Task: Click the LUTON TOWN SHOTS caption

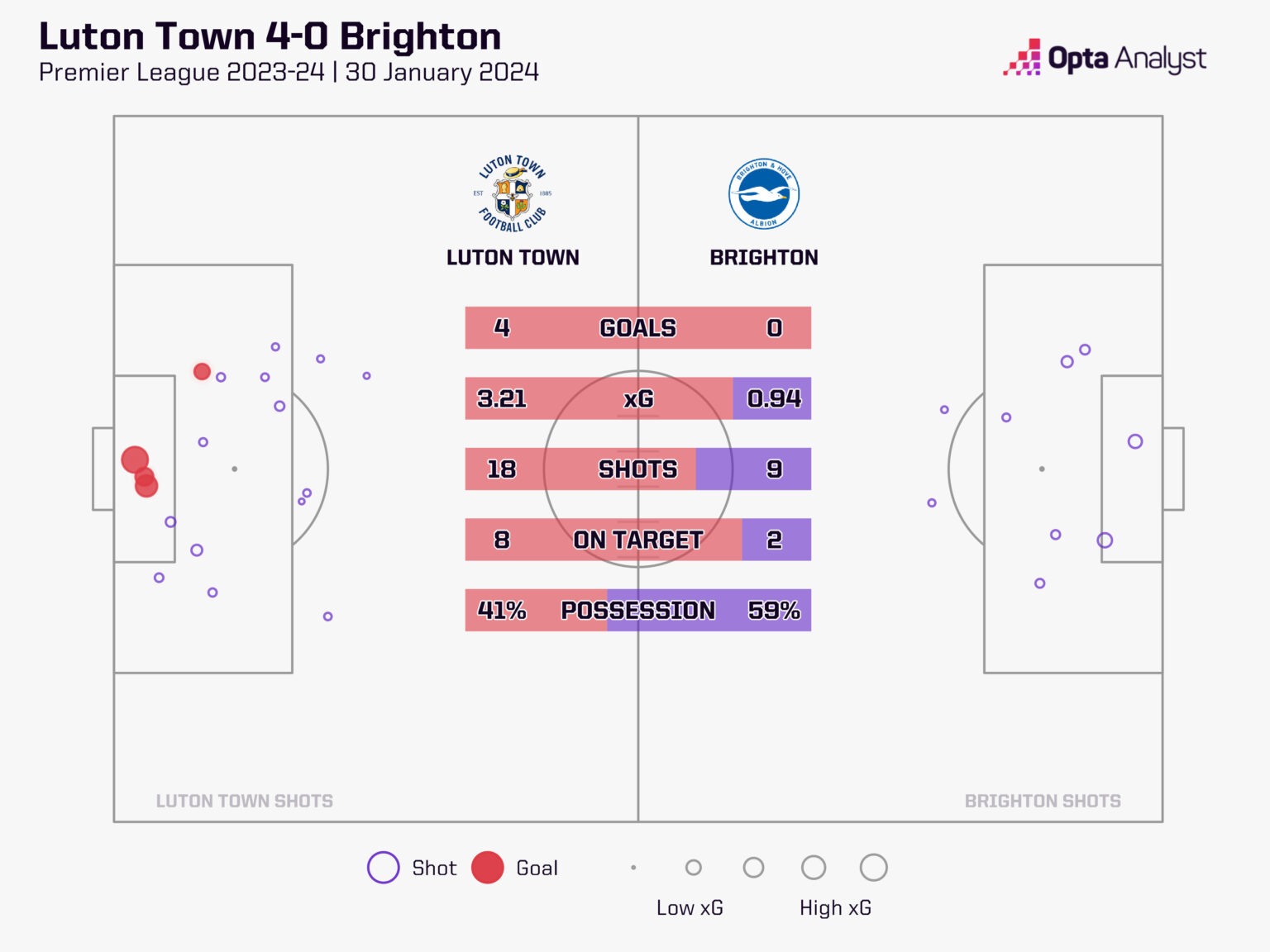Action: [x=245, y=801]
